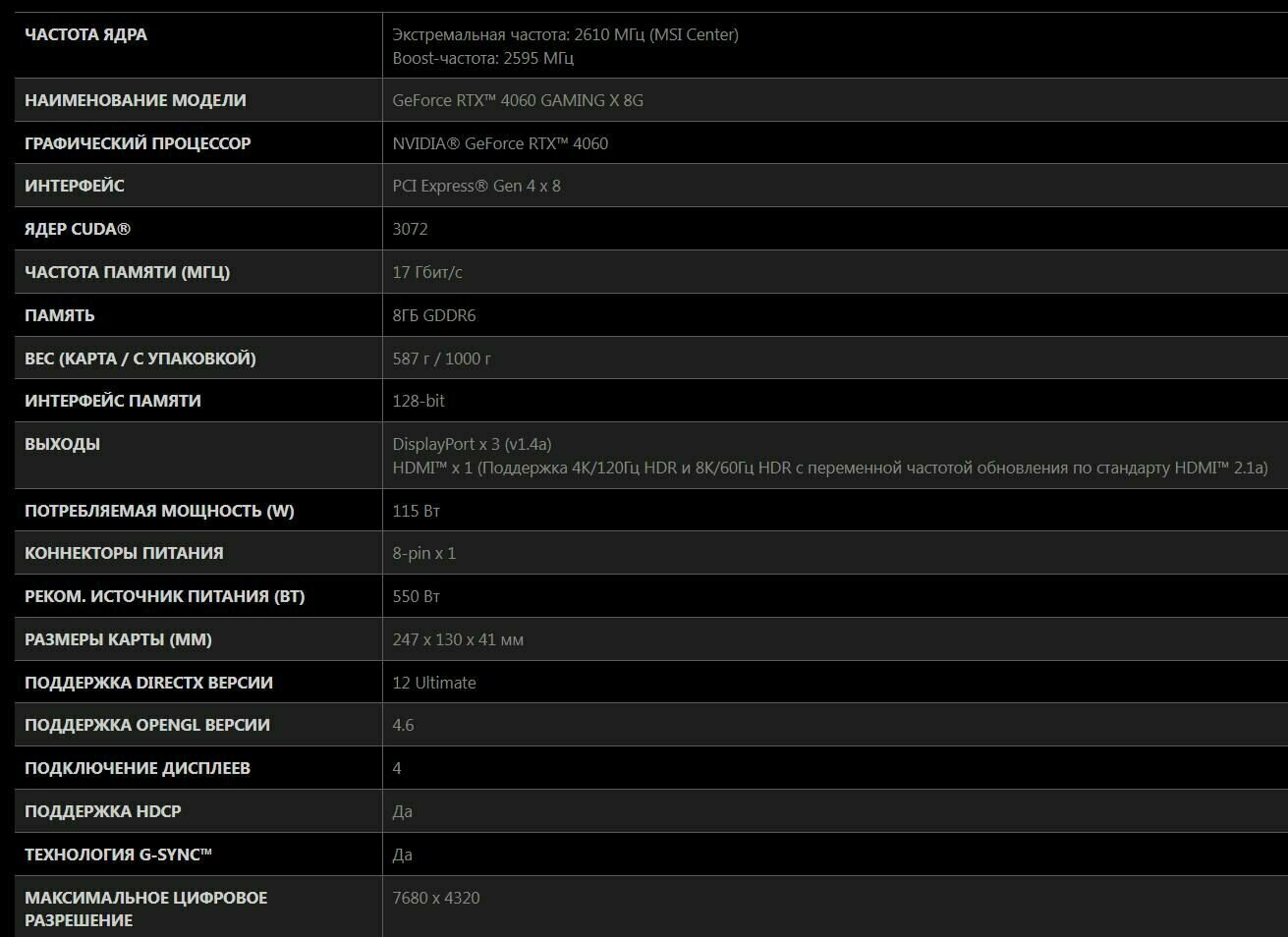
Task: Click the ВЕС (КАРТА / С УПАКОВКОЙ) label
Action: 140,358
